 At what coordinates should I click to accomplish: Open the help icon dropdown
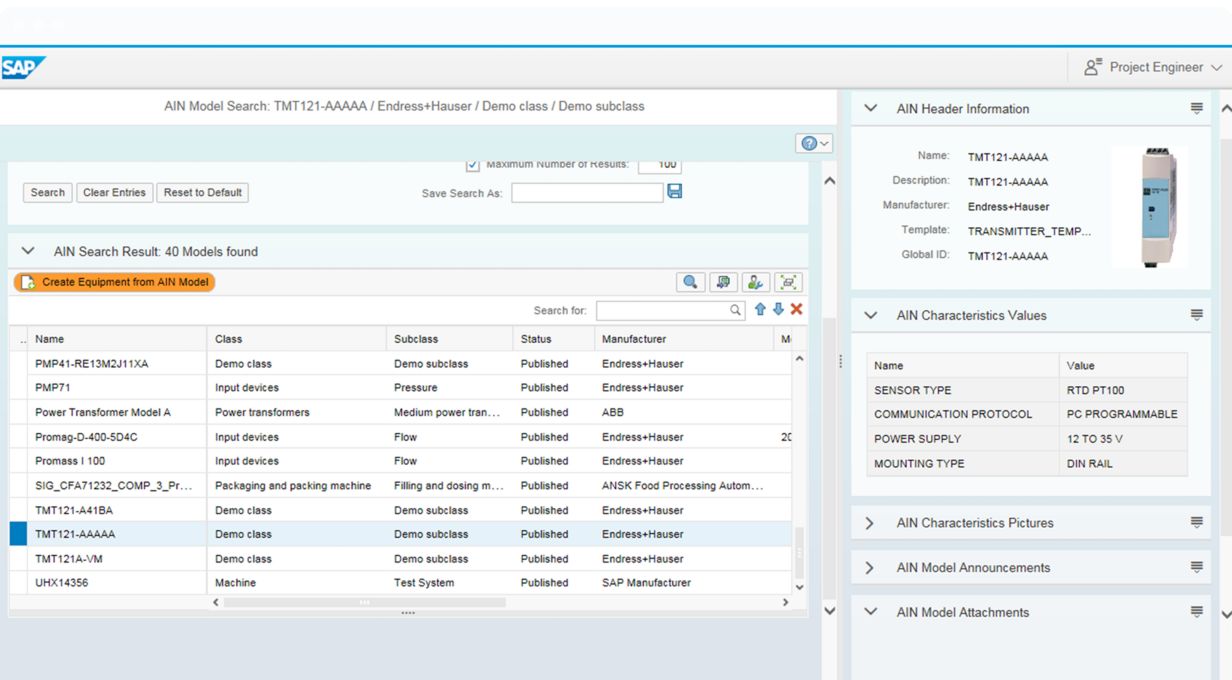pyautogui.click(x=814, y=144)
